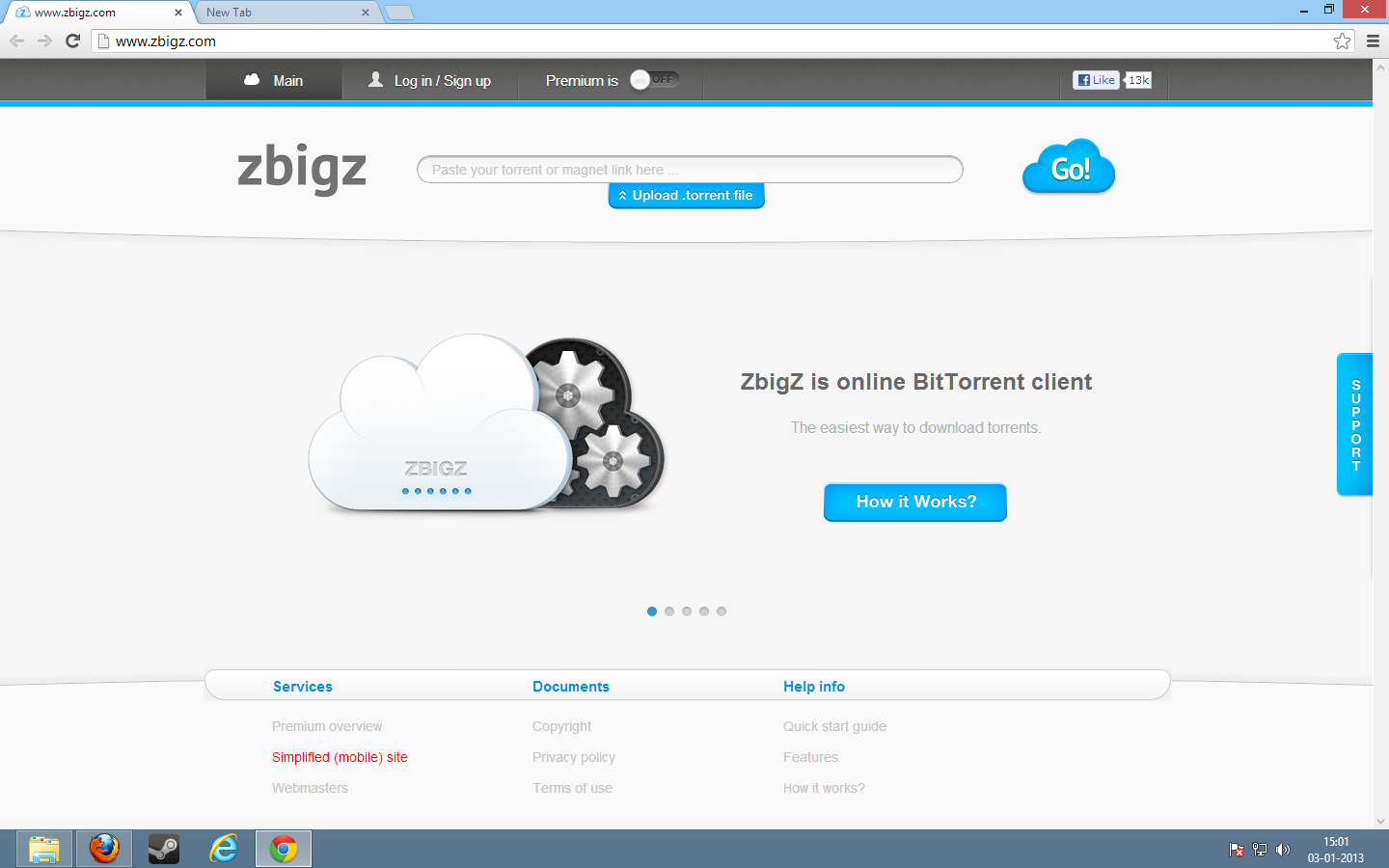The image size is (1389, 868).
Task: Select the fourth carousel dot
Action: 704,611
